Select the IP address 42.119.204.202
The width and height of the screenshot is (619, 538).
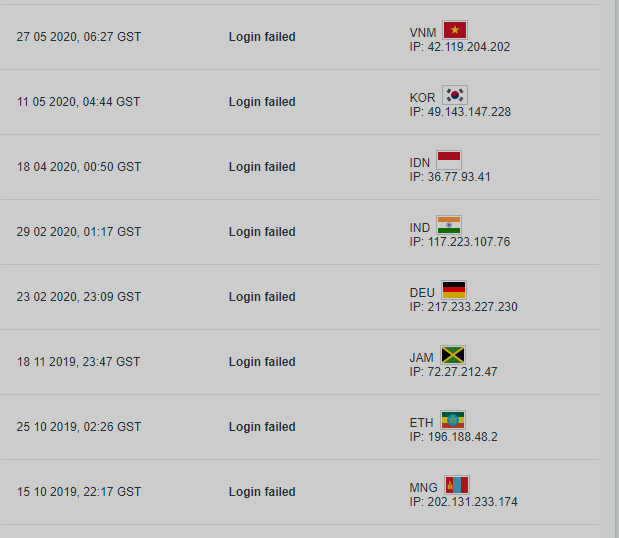tap(469, 47)
